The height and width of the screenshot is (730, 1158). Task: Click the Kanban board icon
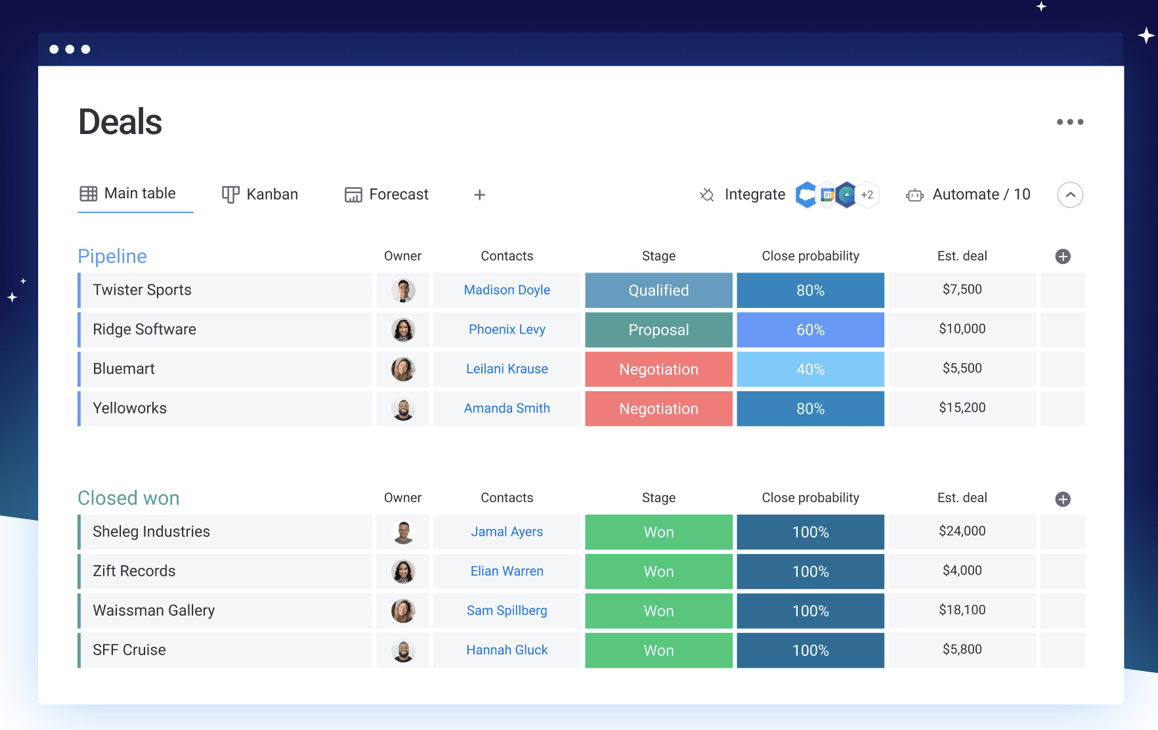pyautogui.click(x=230, y=194)
